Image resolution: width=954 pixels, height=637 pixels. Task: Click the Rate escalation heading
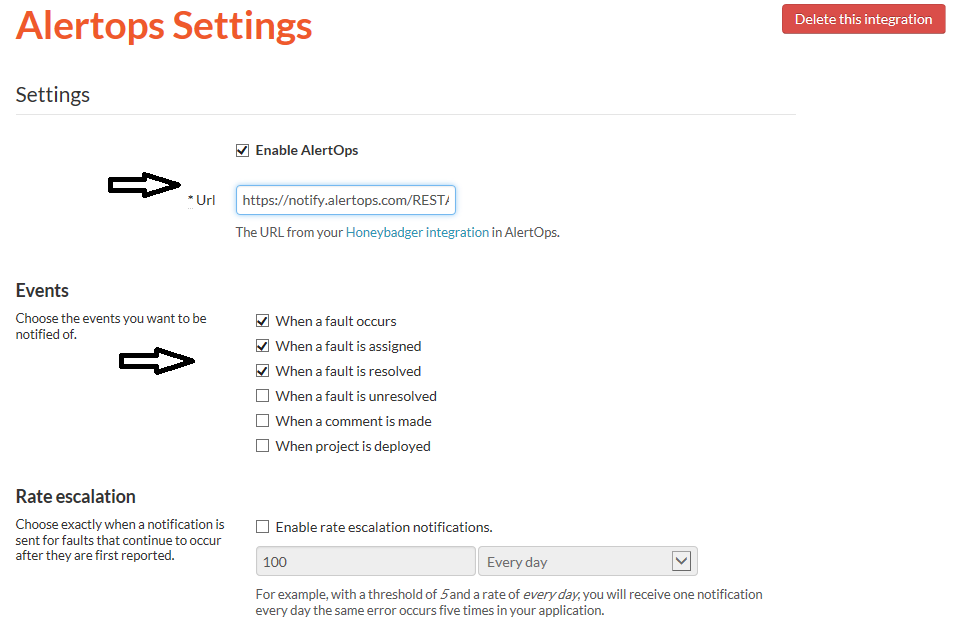coord(76,497)
